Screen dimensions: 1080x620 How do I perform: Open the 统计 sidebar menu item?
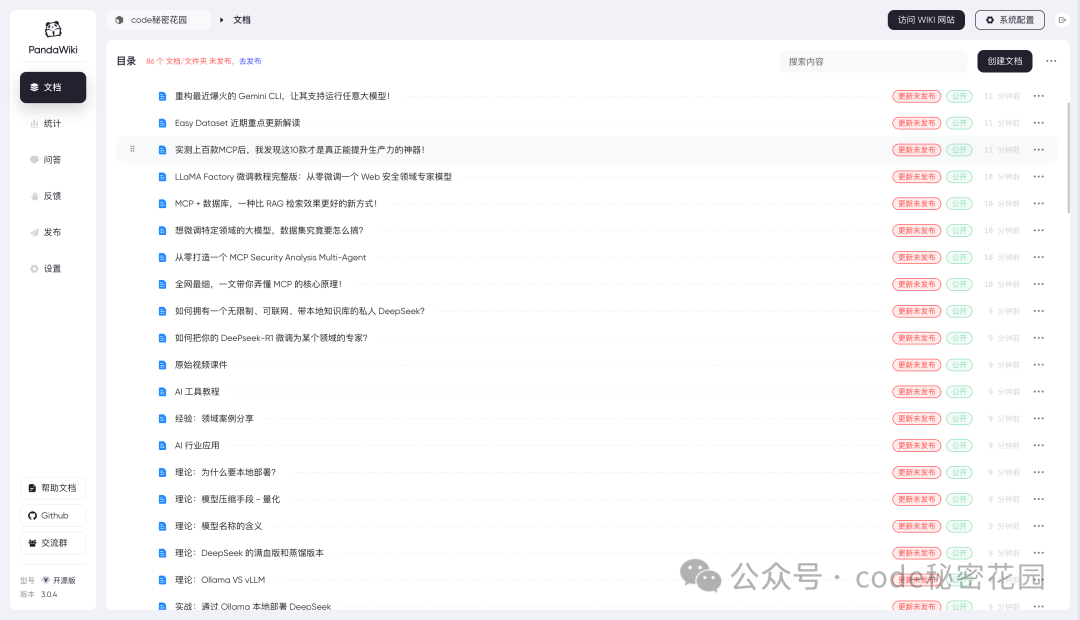pyautogui.click(x=53, y=124)
